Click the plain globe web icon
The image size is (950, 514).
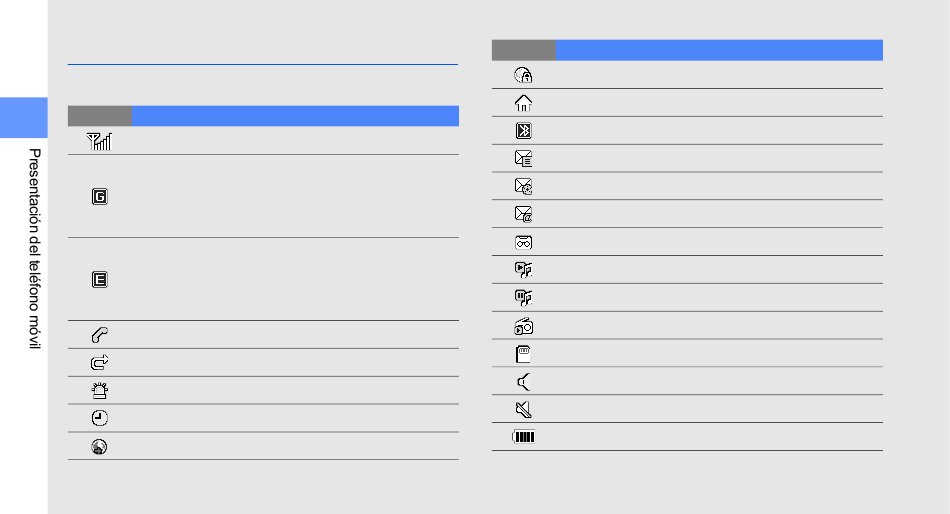click(x=99, y=447)
